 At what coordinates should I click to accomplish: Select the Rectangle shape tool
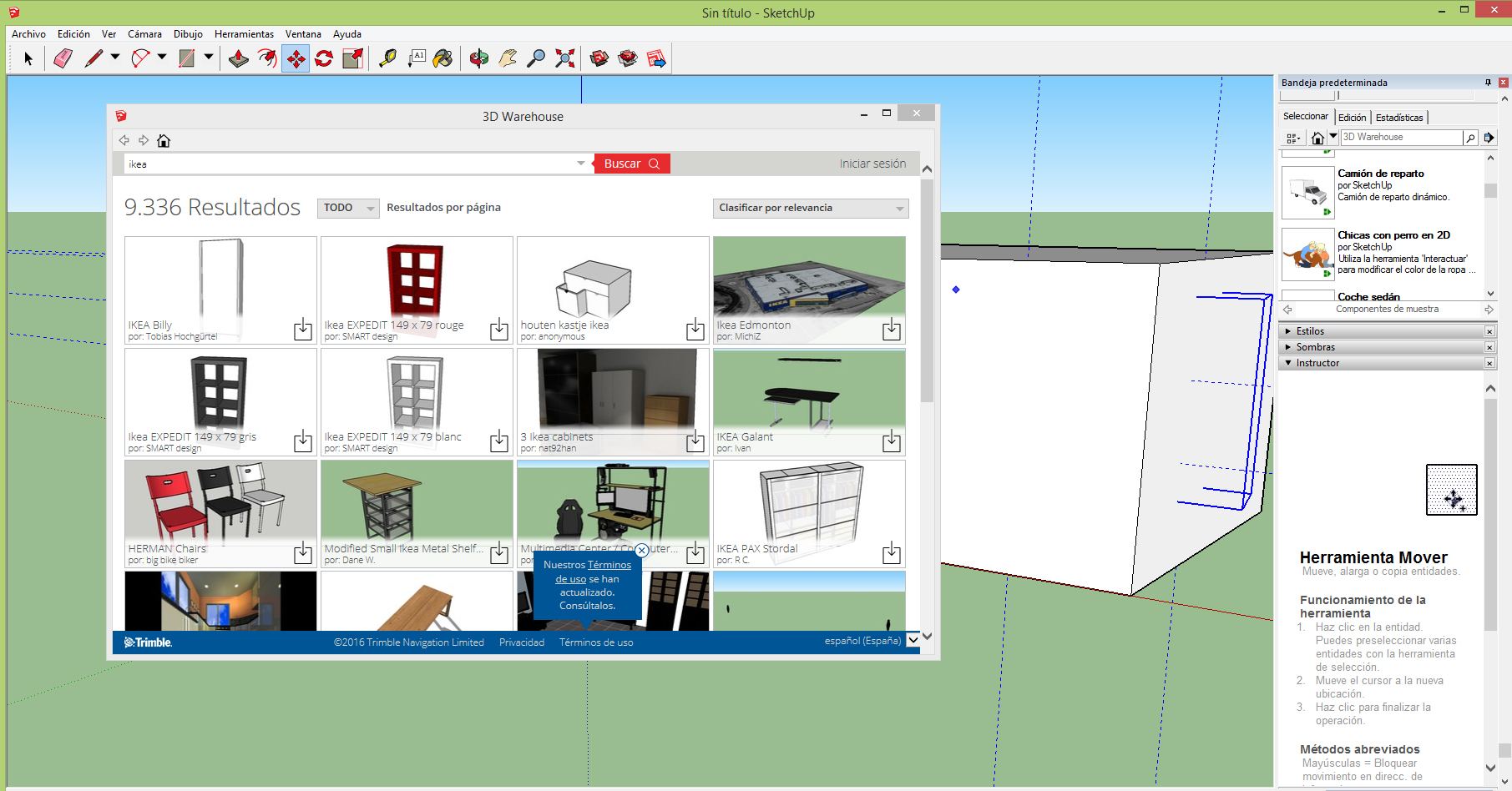click(187, 58)
